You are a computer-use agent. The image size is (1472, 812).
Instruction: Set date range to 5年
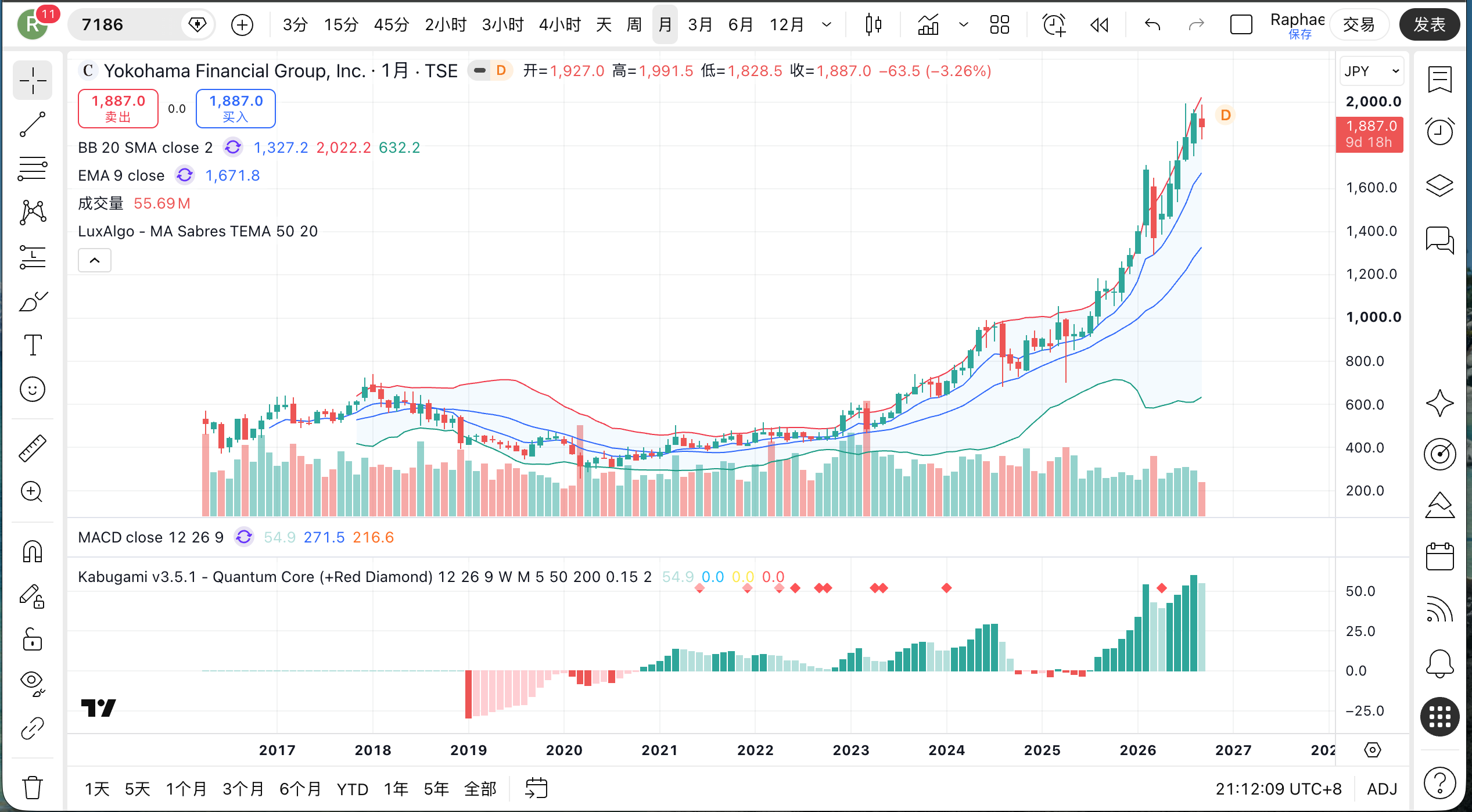click(436, 789)
